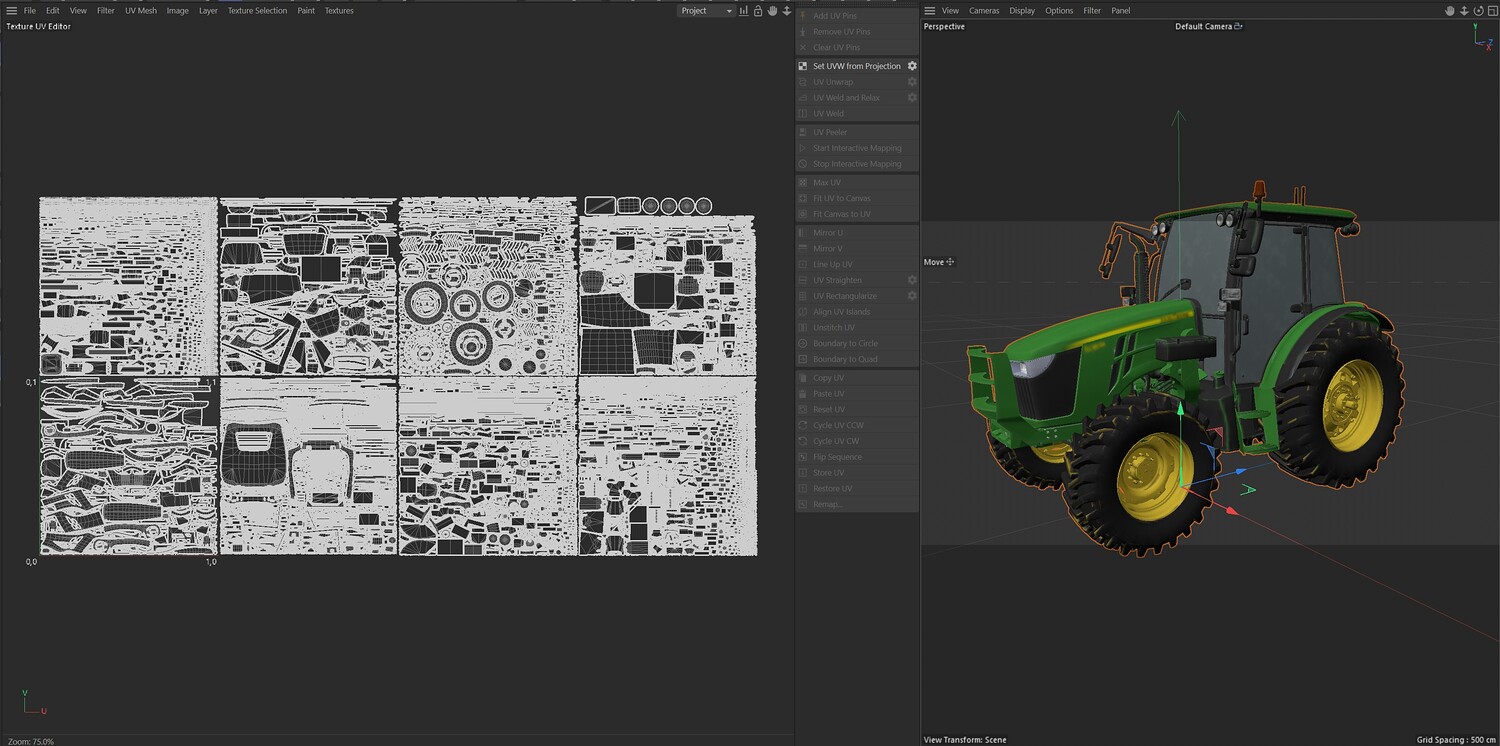Screen dimensions: 1500x746
Task: Open the Panel menu
Action: coord(1121,11)
